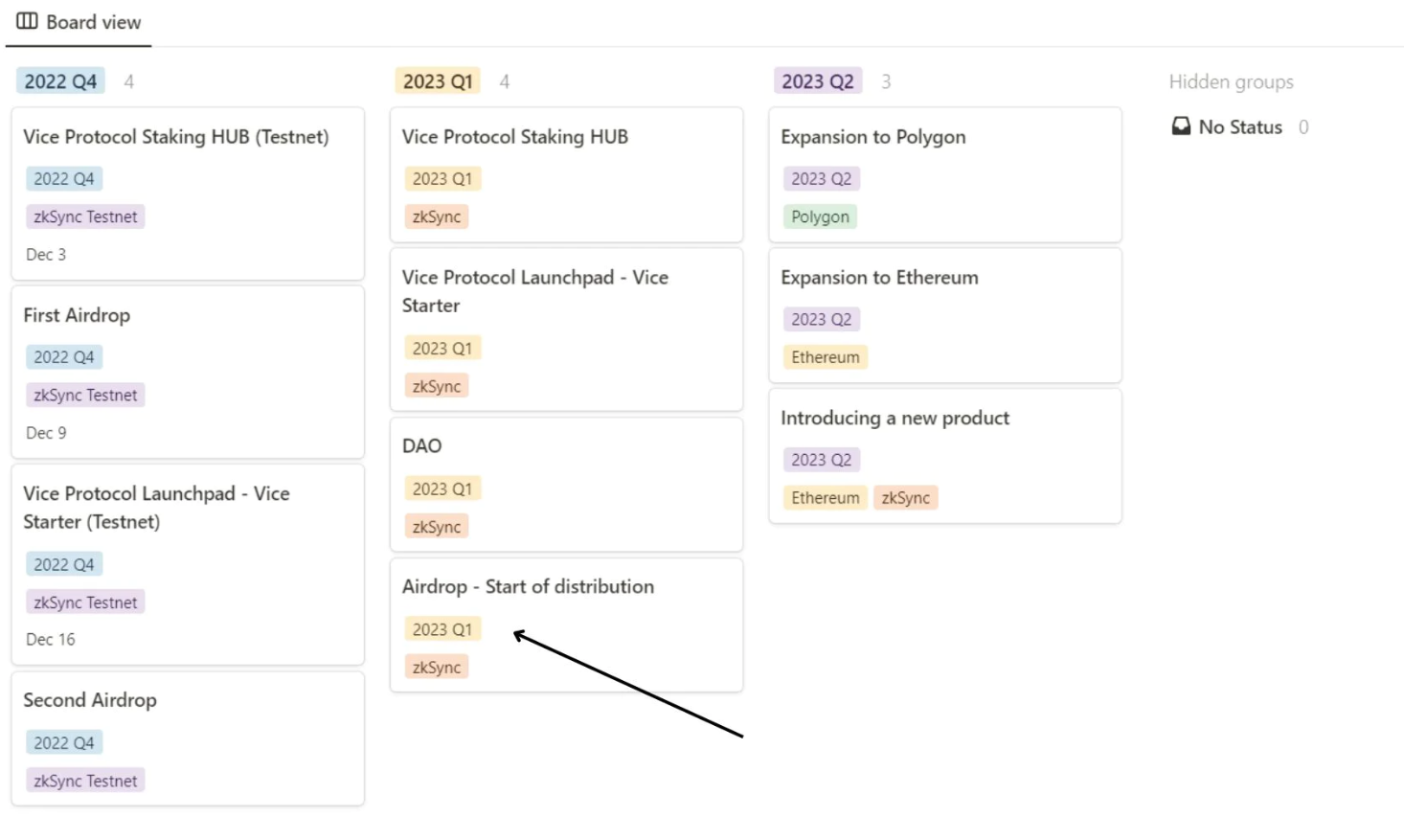Image resolution: width=1404 pixels, height=840 pixels.
Task: Click zkSync tag on Introducing a new product
Action: 905,498
